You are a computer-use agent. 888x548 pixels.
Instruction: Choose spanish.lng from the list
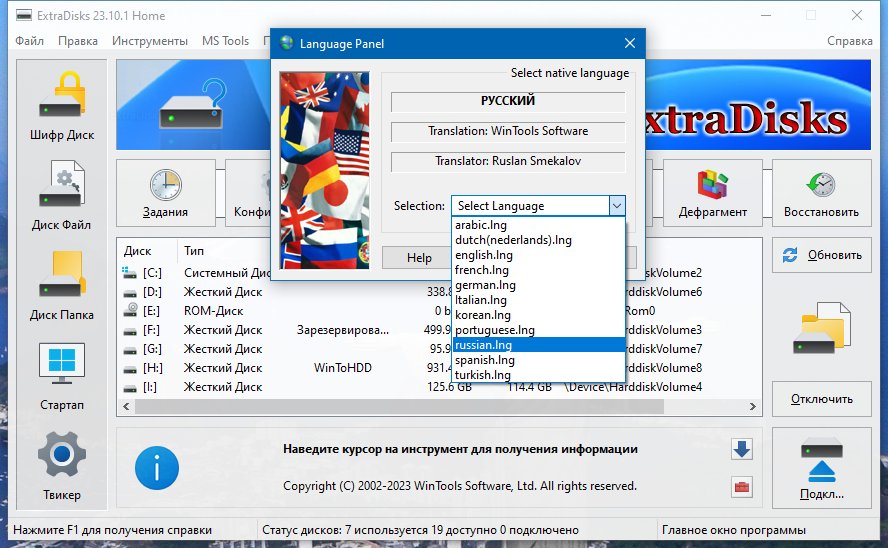pos(539,360)
